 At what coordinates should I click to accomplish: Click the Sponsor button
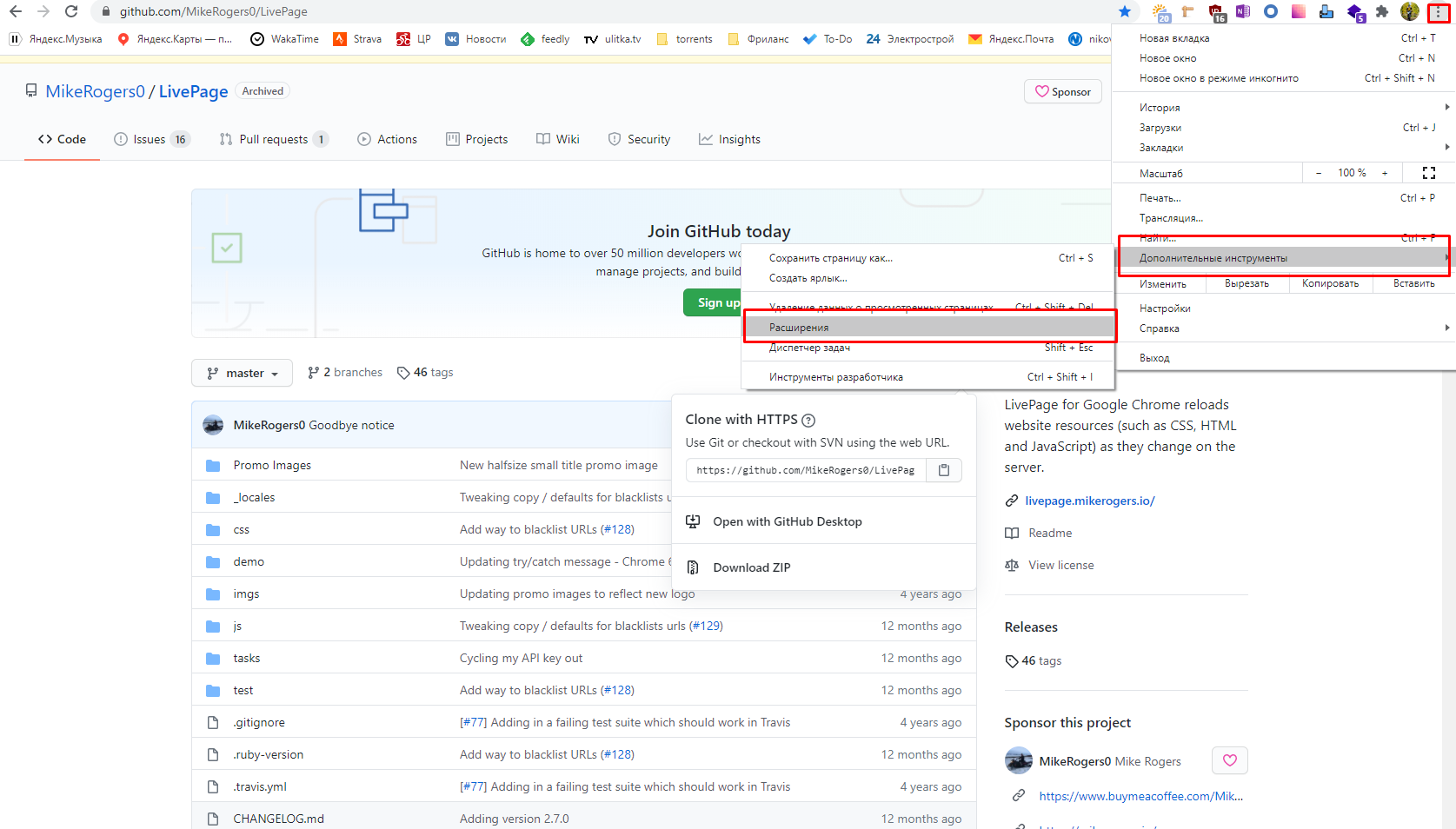tap(1063, 91)
